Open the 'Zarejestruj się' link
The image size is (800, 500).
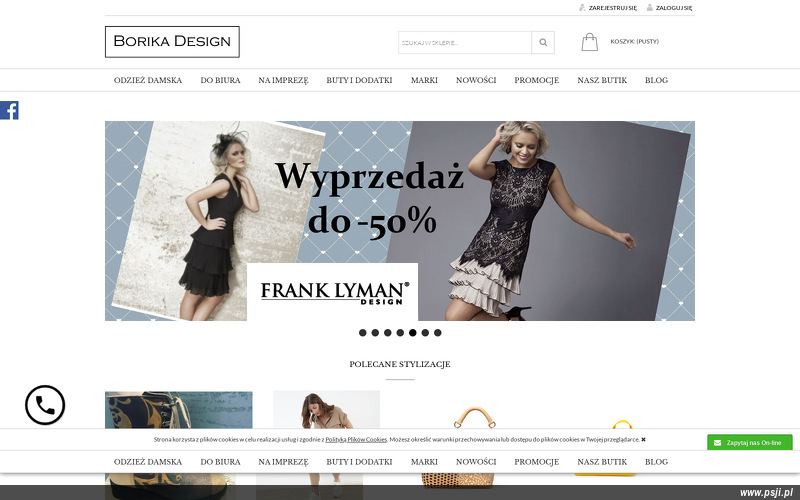pos(613,8)
